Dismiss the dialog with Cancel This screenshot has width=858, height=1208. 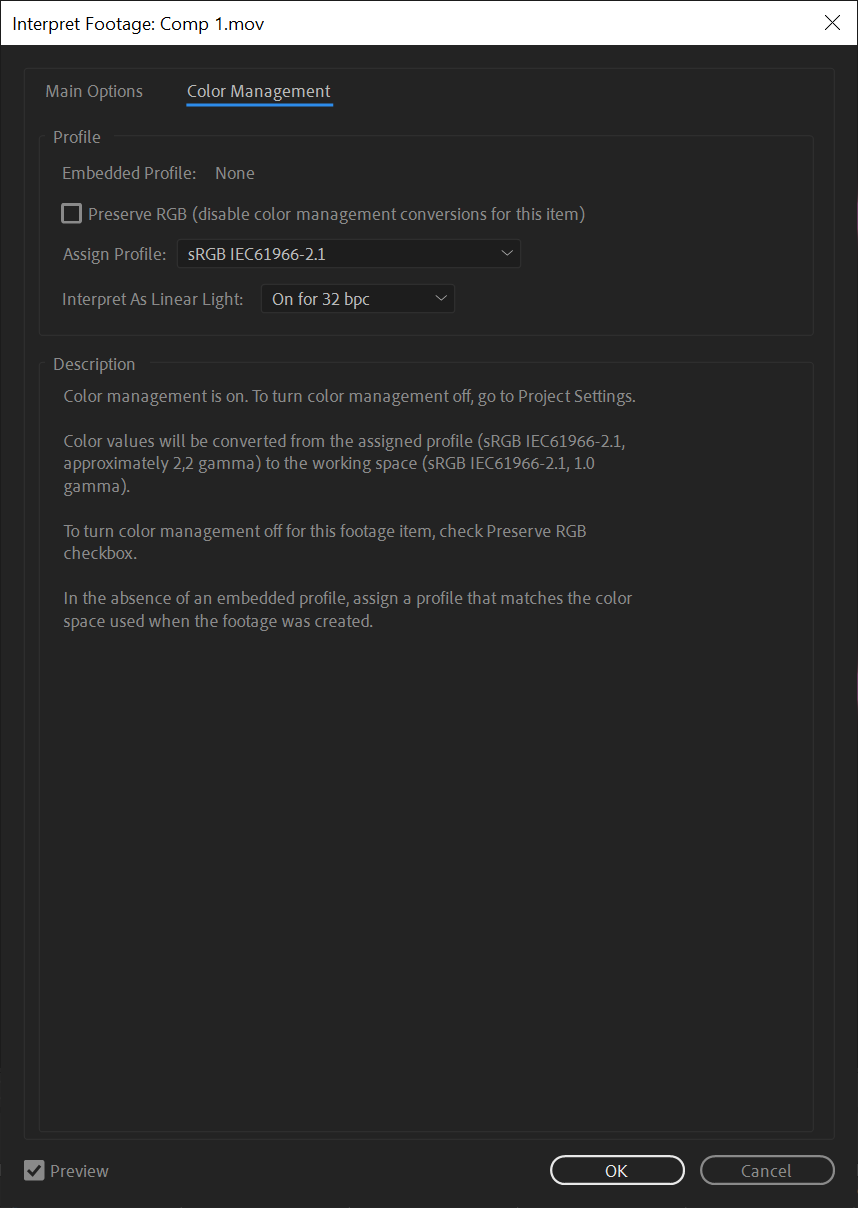766,1170
